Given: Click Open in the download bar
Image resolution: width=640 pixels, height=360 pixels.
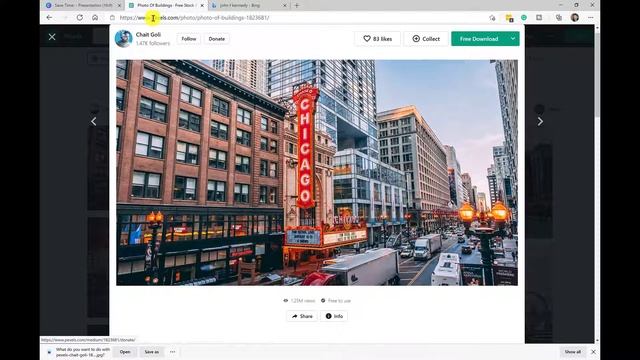Looking at the screenshot, I should pyautogui.click(x=125, y=352).
